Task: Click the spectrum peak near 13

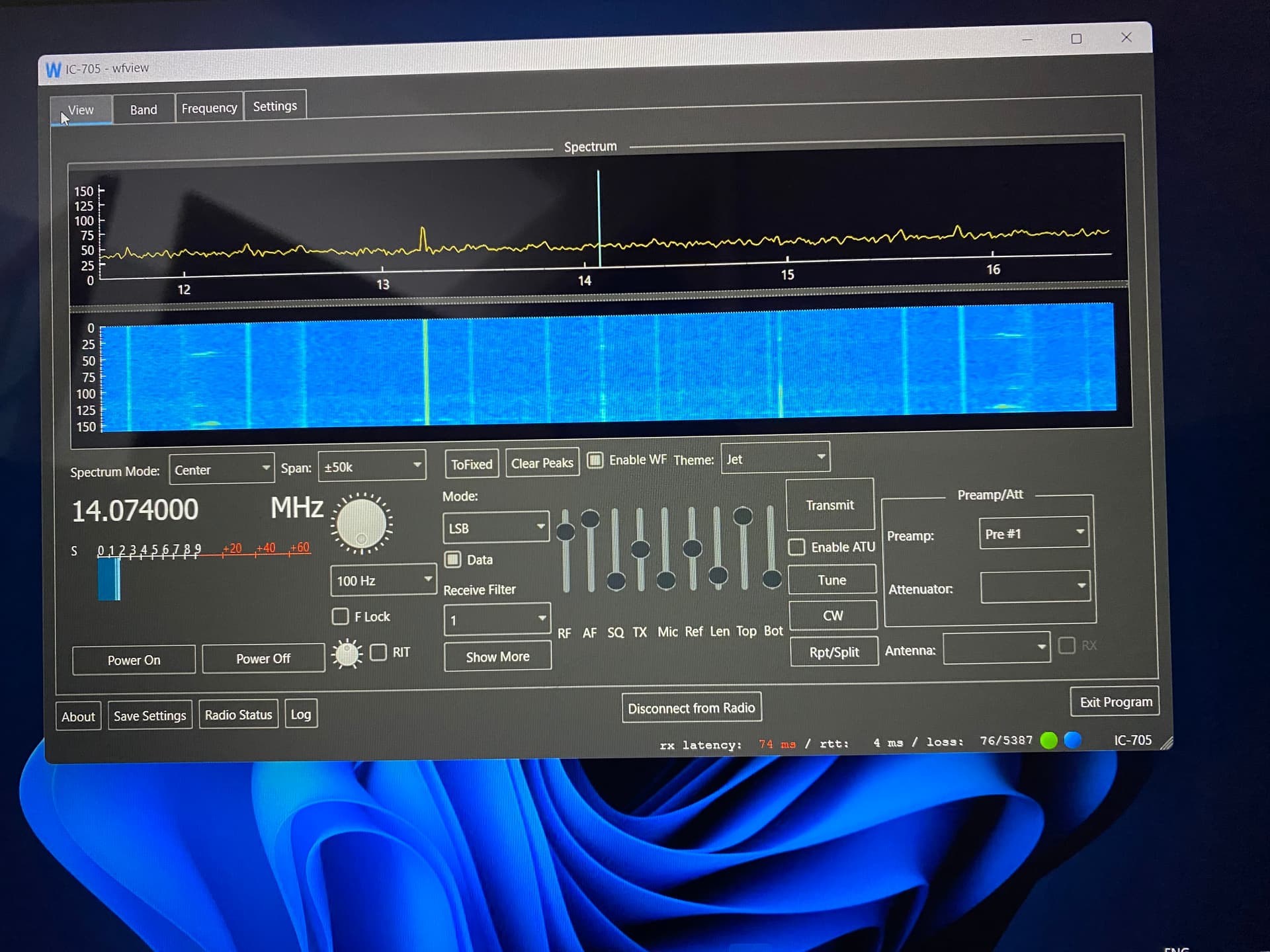Action: pyautogui.click(x=423, y=239)
